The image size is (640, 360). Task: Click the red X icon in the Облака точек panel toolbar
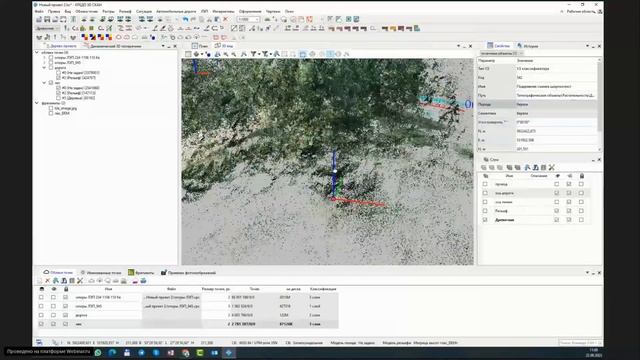tap(47, 281)
